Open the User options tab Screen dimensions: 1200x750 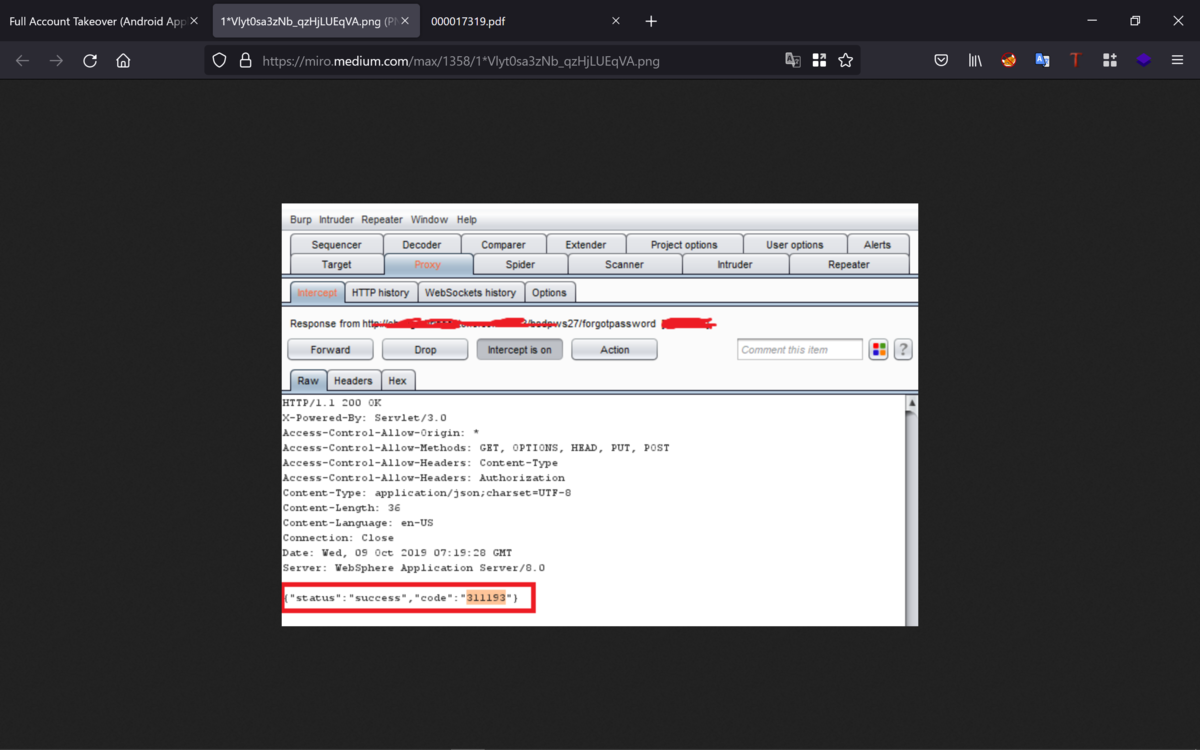click(x=795, y=245)
